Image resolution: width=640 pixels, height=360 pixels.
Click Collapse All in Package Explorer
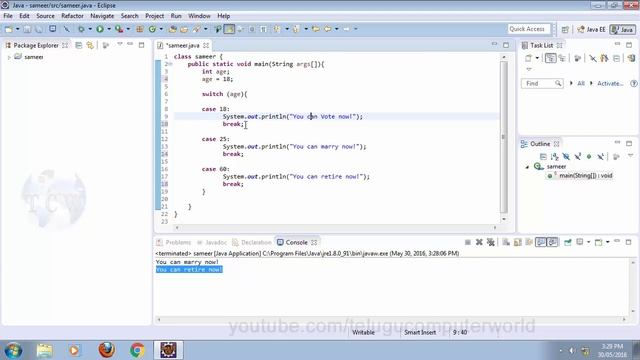click(x=79, y=45)
